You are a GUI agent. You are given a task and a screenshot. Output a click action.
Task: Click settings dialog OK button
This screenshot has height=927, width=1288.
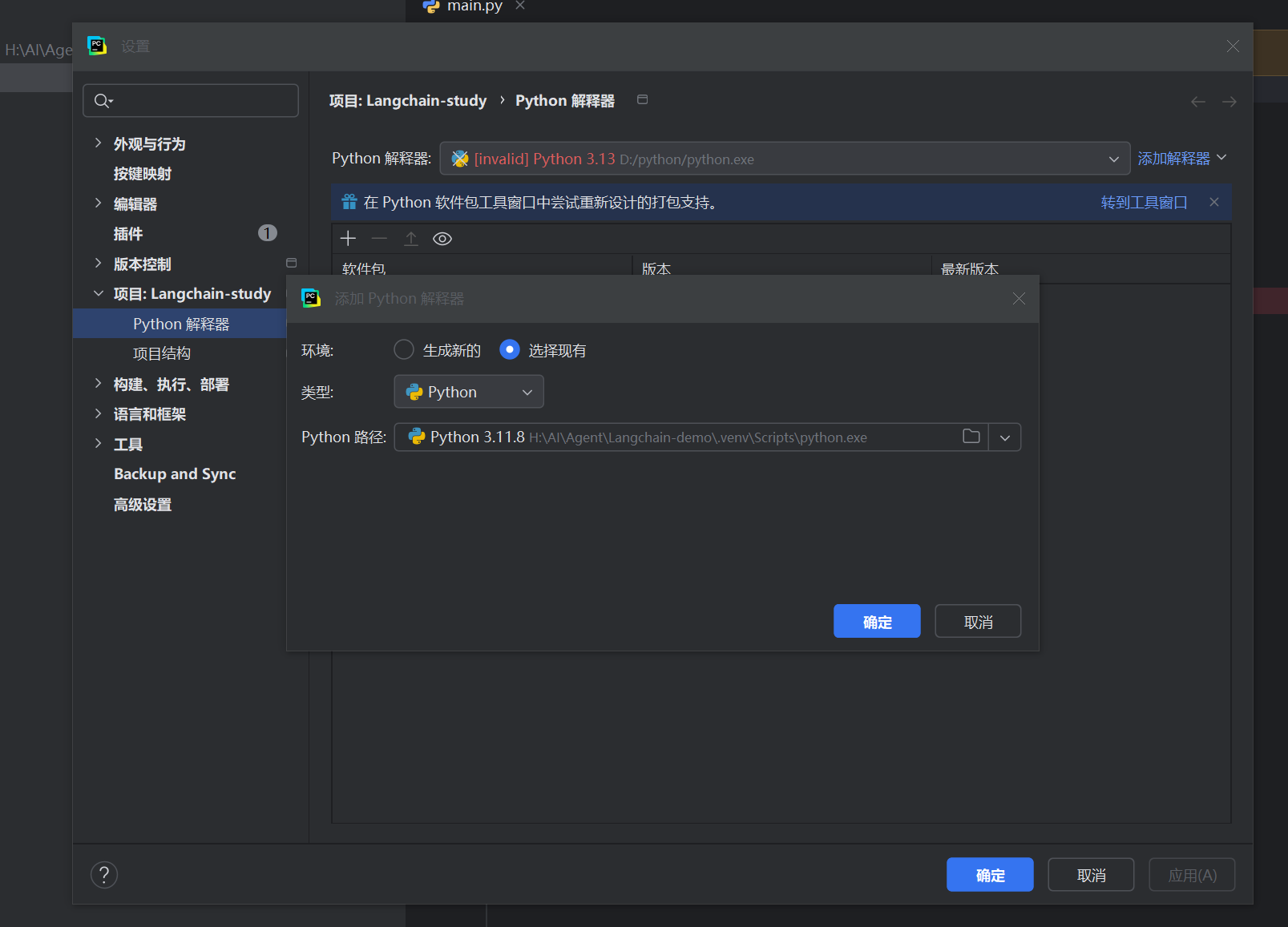click(990, 875)
